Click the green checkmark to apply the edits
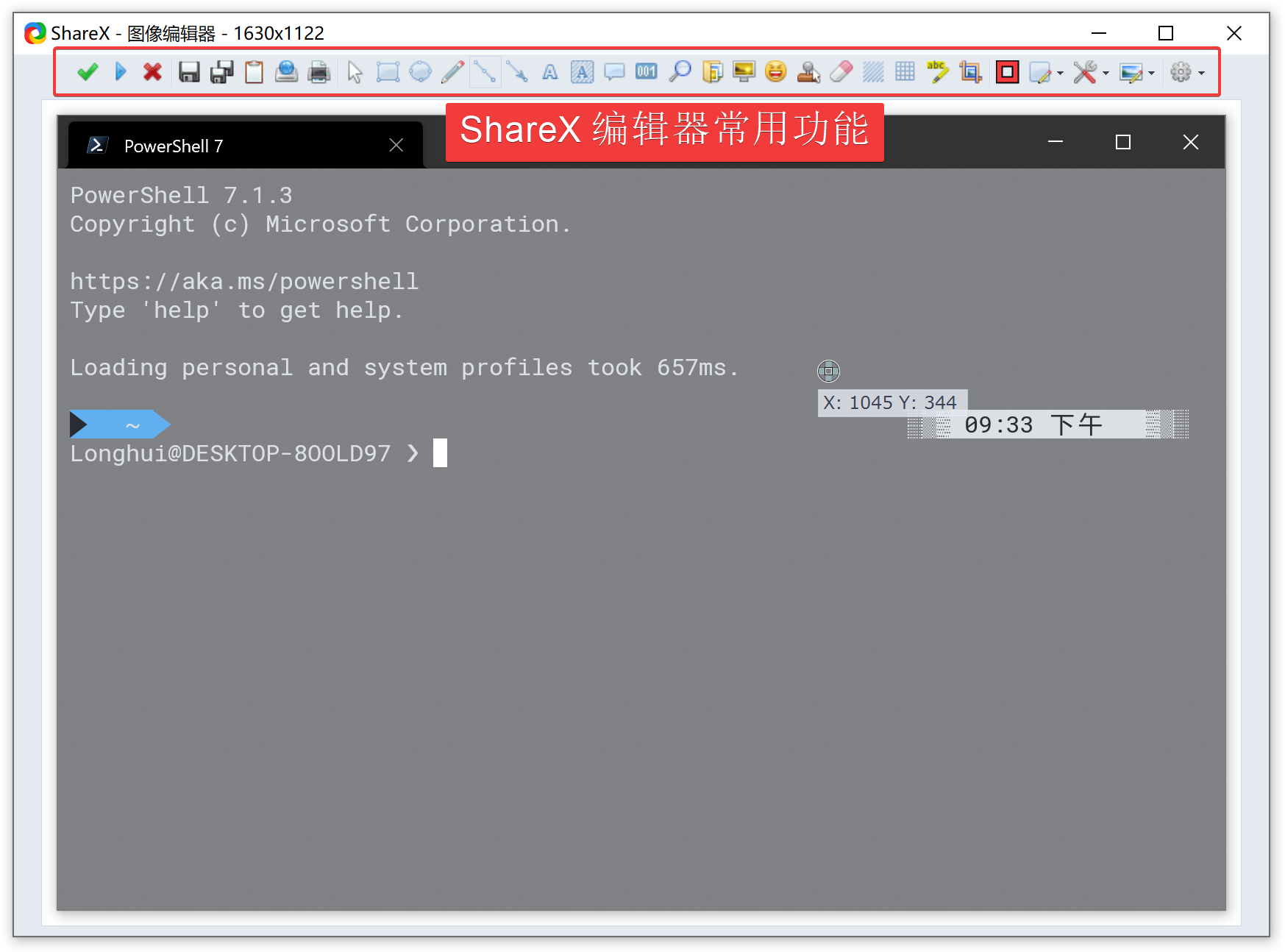The image size is (1285, 952). pyautogui.click(x=88, y=72)
